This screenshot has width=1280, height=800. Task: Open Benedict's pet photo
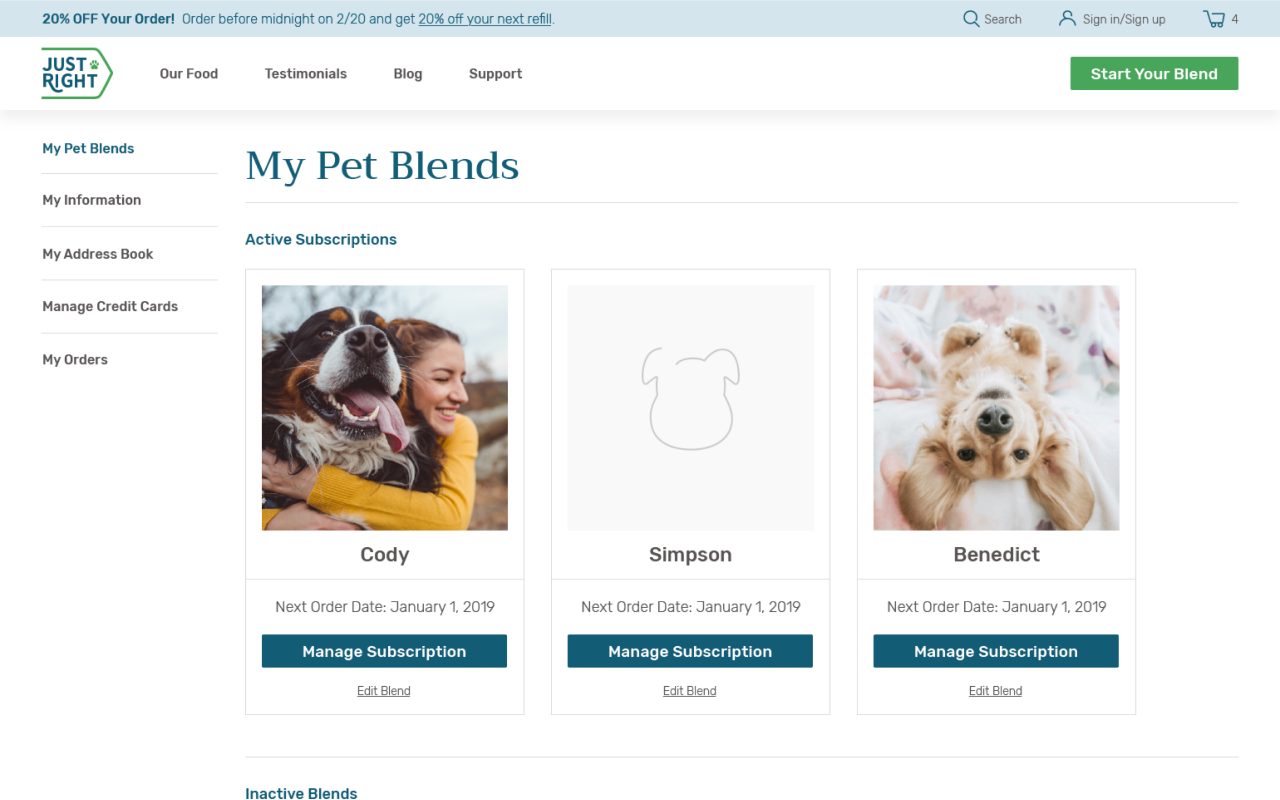point(996,408)
